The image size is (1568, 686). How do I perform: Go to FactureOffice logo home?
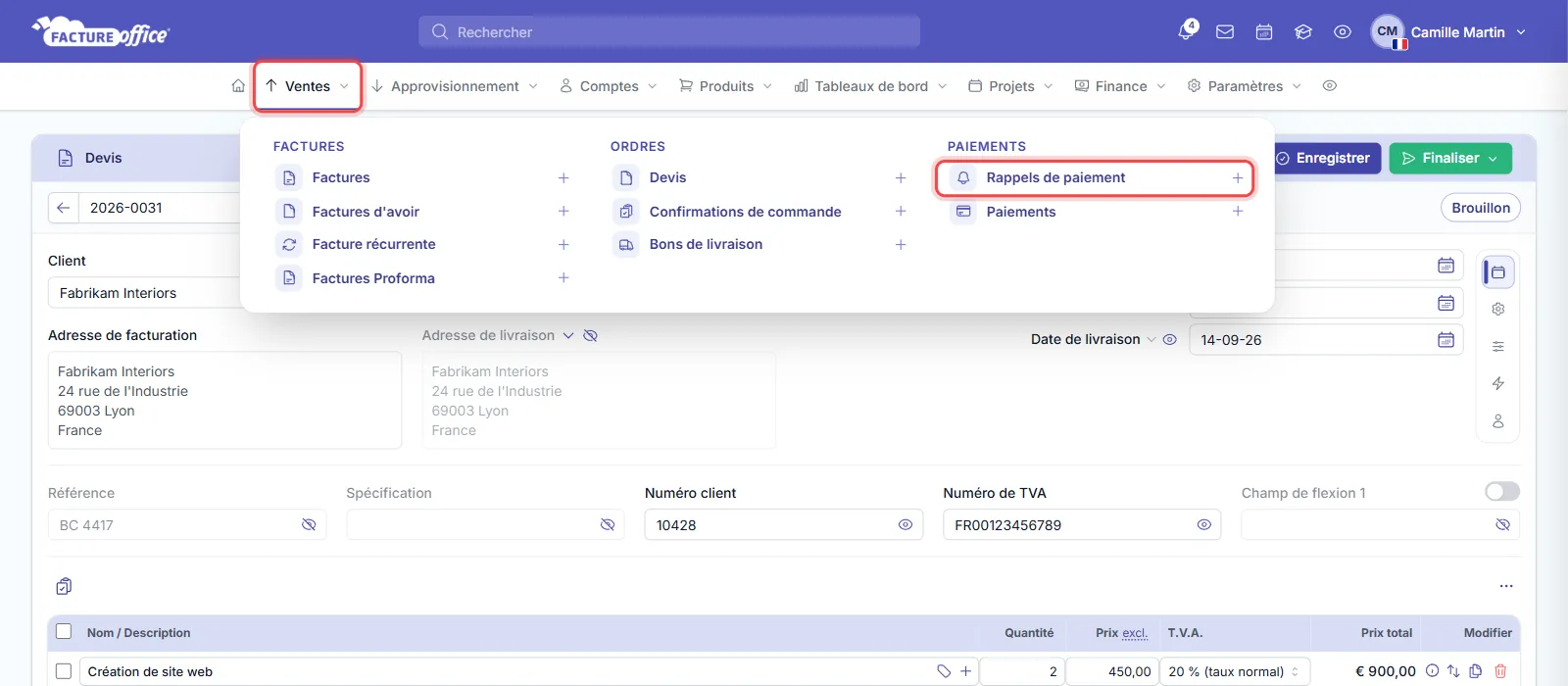pyautogui.click(x=100, y=32)
